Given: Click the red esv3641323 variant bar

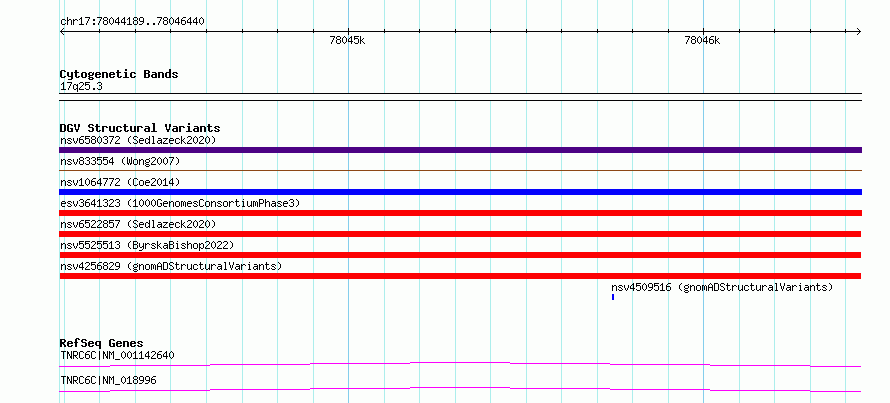Looking at the screenshot, I should coord(460,213).
